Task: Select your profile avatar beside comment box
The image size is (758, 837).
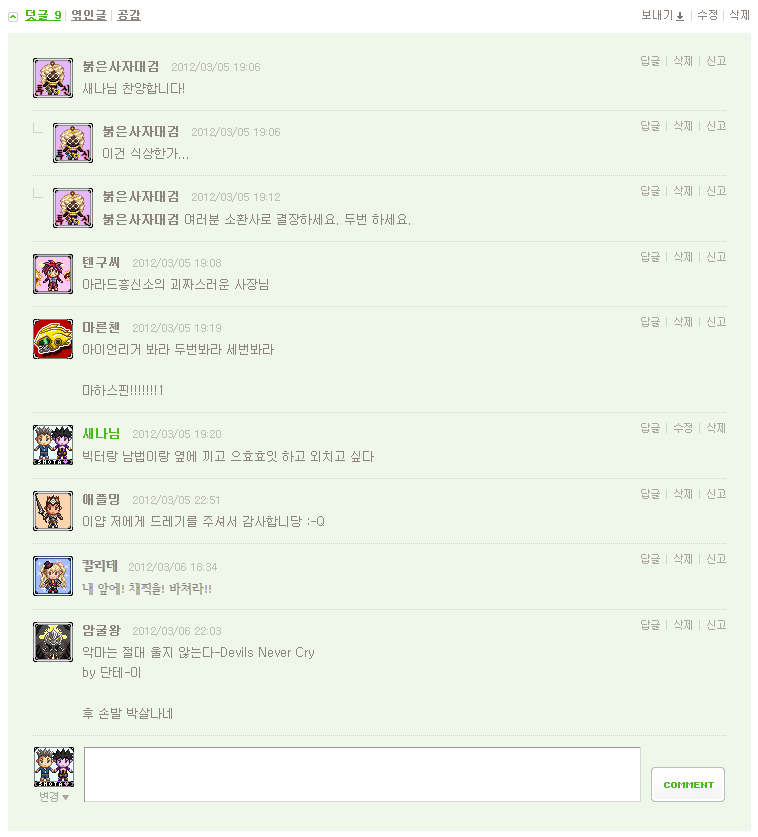Action: 54,767
